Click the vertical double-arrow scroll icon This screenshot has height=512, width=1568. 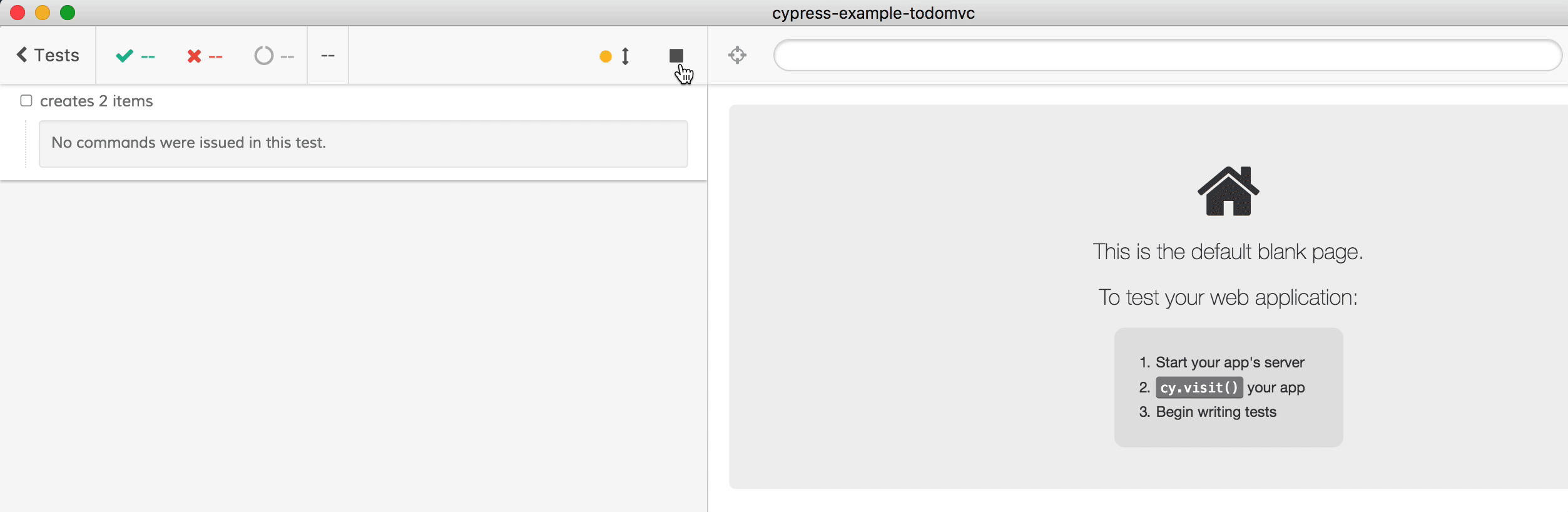tap(625, 56)
